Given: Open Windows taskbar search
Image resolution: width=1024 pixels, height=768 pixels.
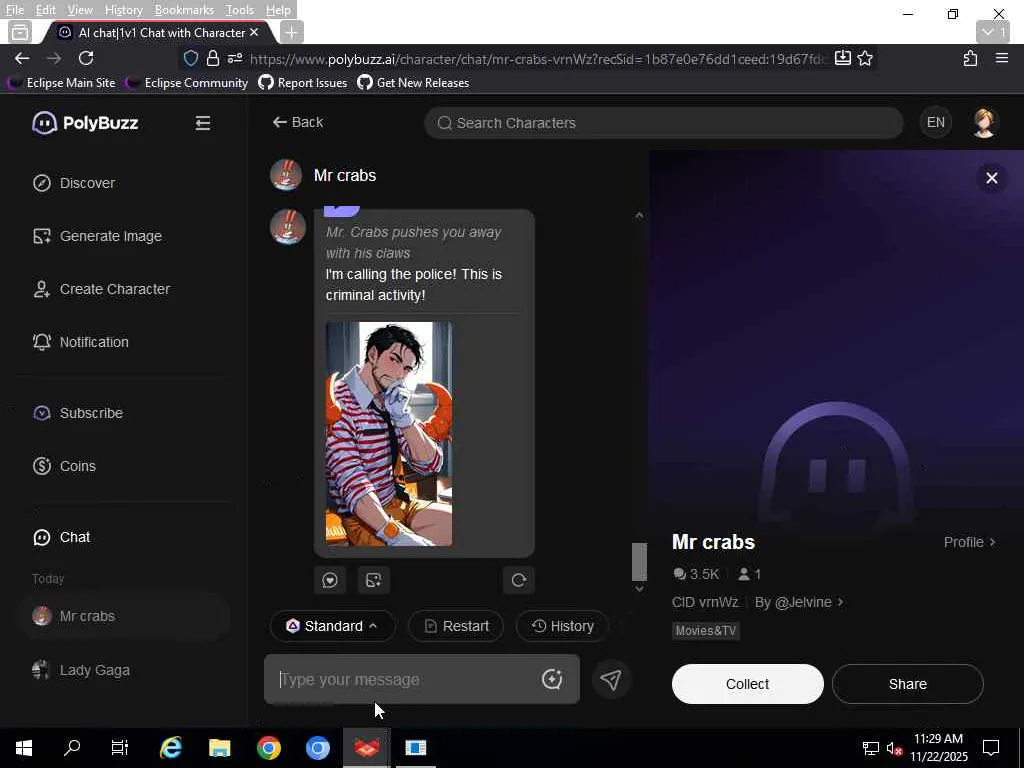Looking at the screenshot, I should click(x=72, y=748).
